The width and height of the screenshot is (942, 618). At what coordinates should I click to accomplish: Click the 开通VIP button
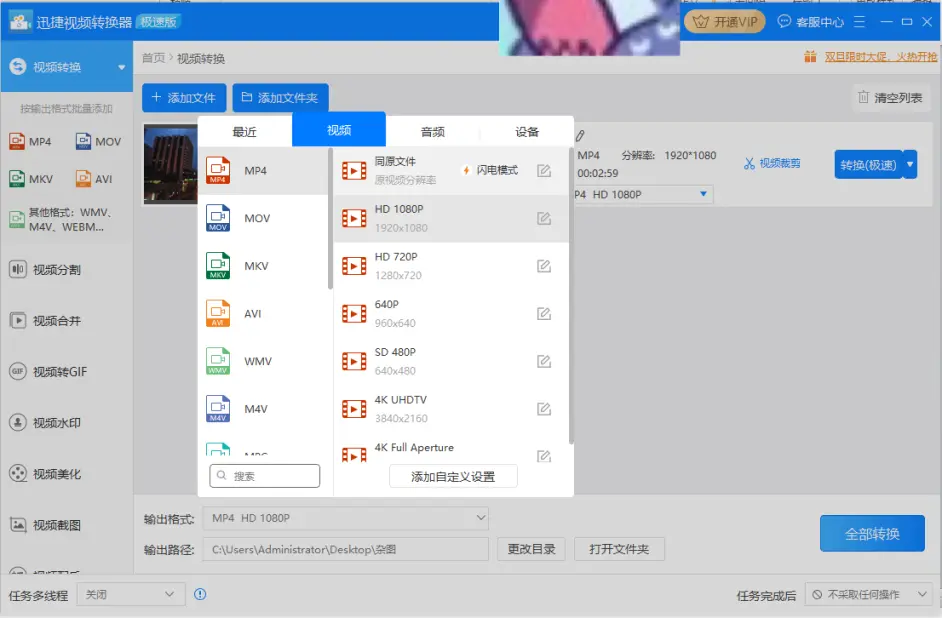click(x=725, y=22)
